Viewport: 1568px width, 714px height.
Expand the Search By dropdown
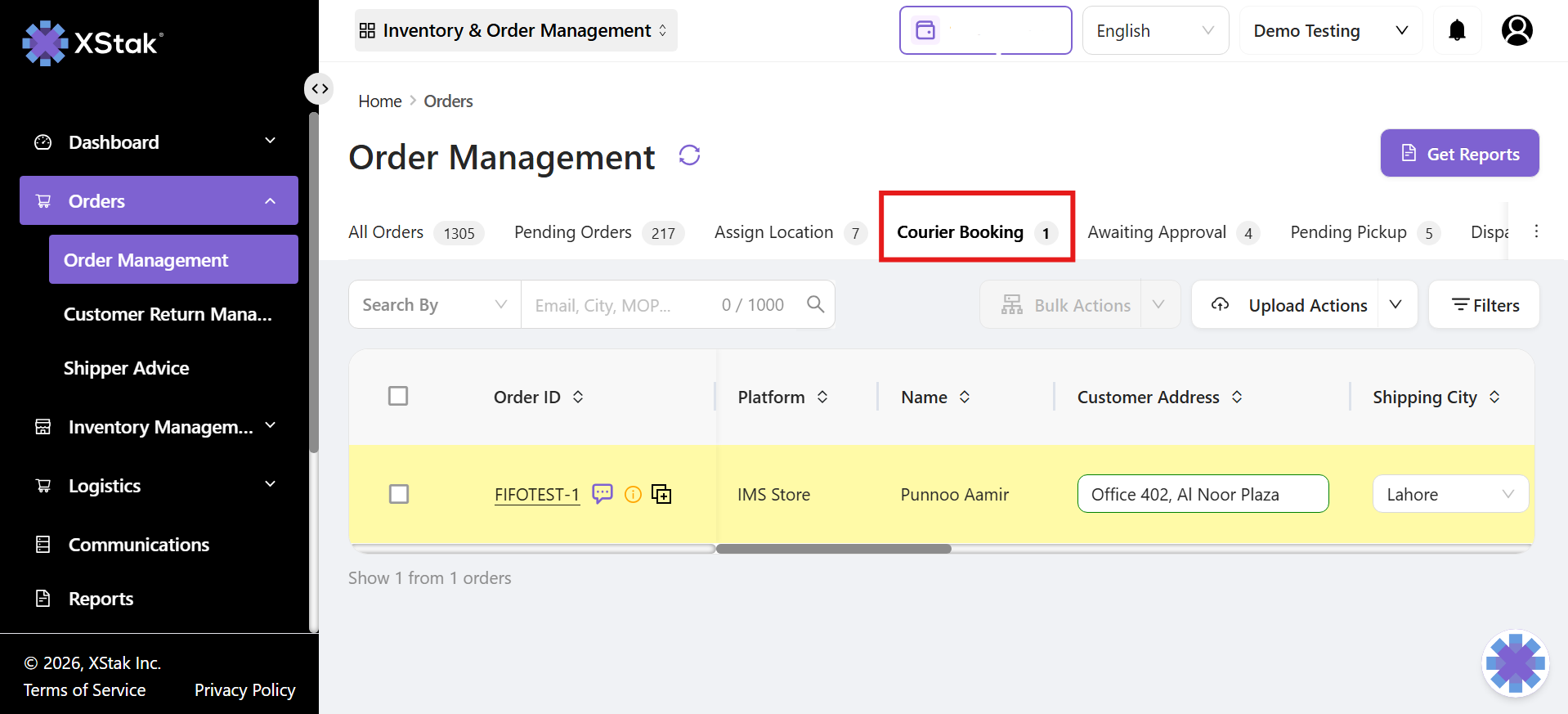tap(434, 304)
